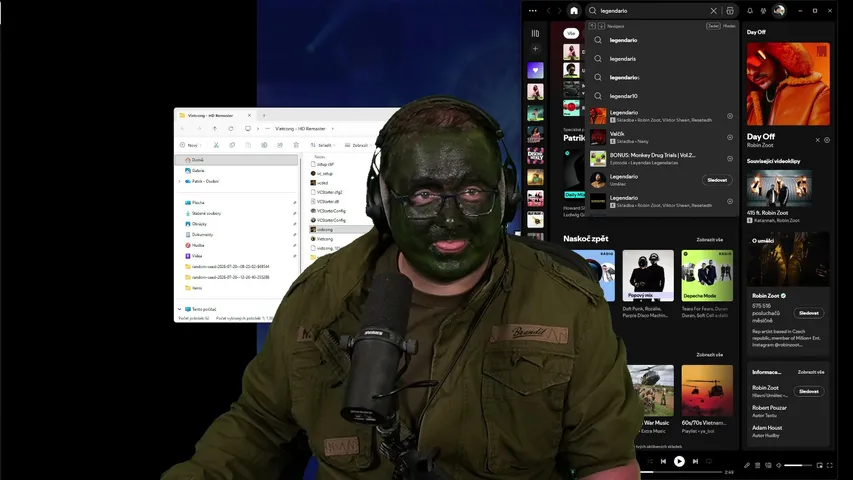
Task: Open the Zobrazit view dropdown in Explorer
Action: (359, 145)
